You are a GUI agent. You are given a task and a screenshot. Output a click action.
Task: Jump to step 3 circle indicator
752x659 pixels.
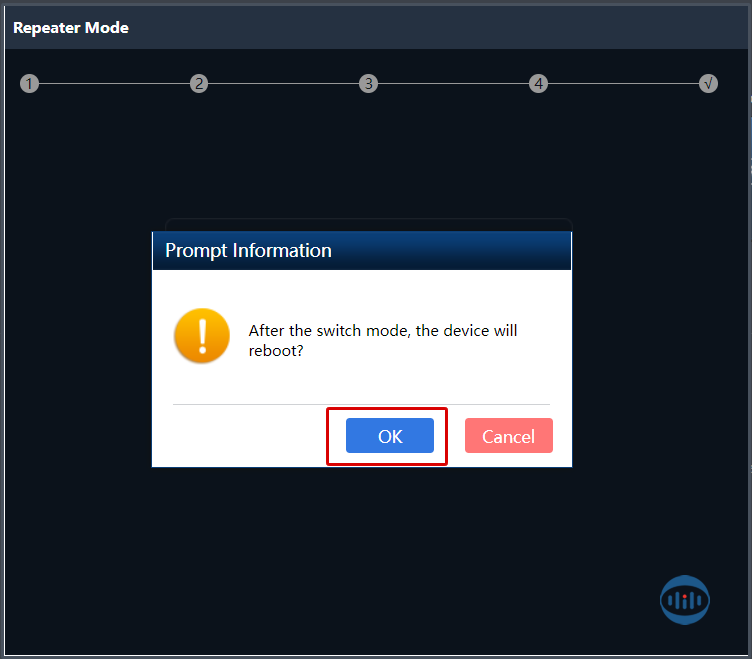(369, 84)
